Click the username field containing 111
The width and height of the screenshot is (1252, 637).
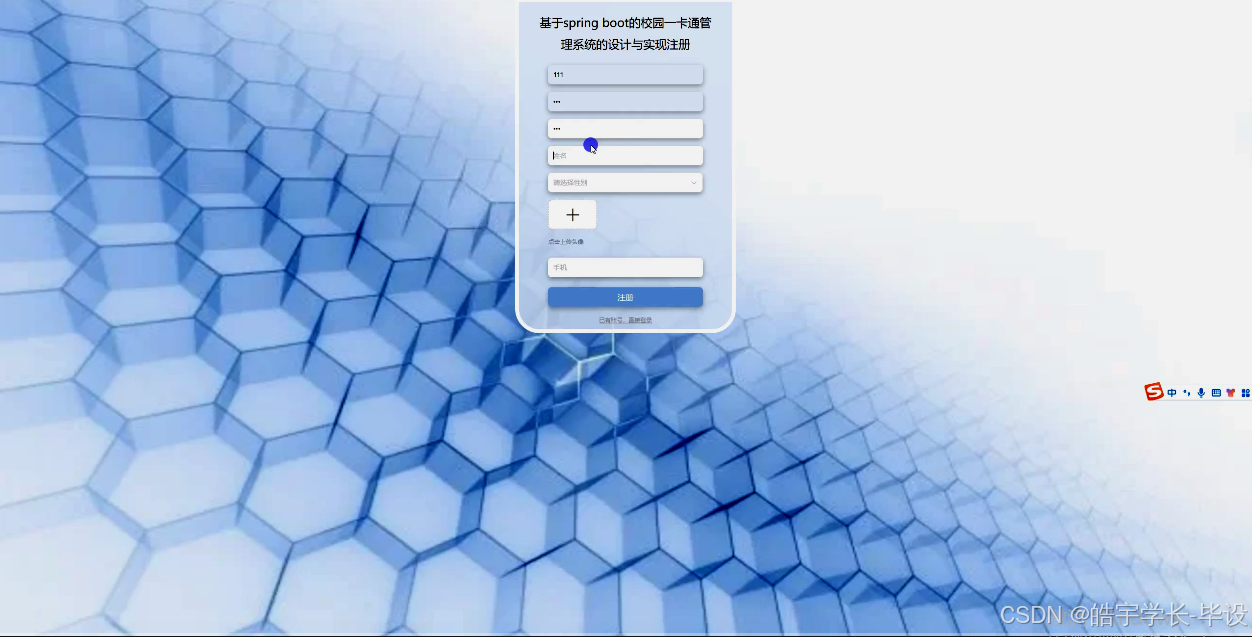625,74
